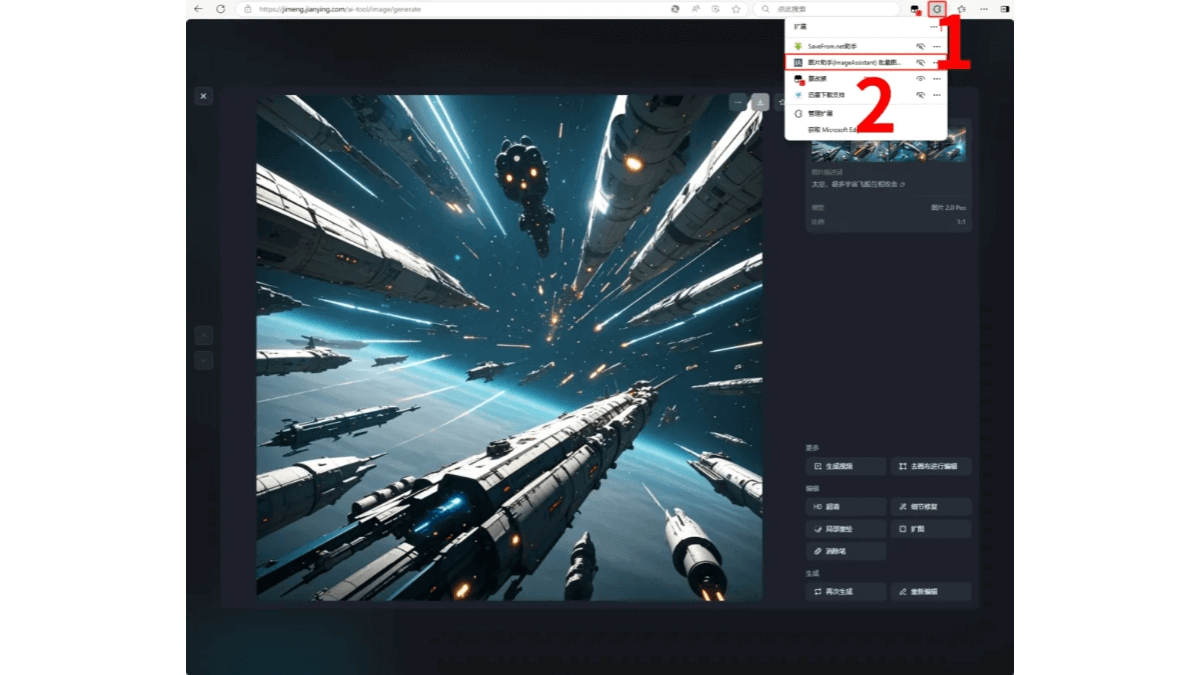Download the image with the download icon
The width and height of the screenshot is (1200, 675).
coord(760,102)
